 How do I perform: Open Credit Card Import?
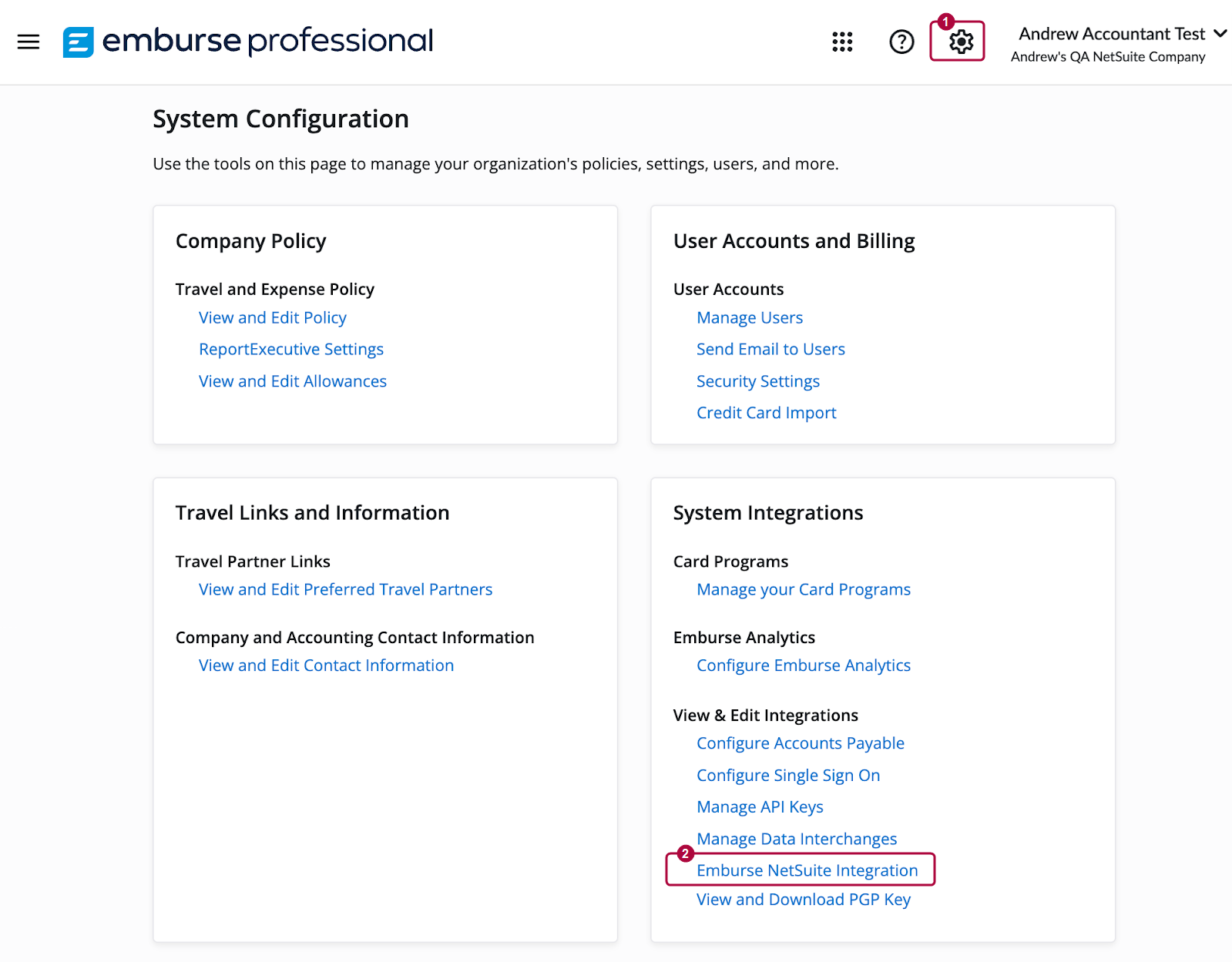(x=767, y=413)
